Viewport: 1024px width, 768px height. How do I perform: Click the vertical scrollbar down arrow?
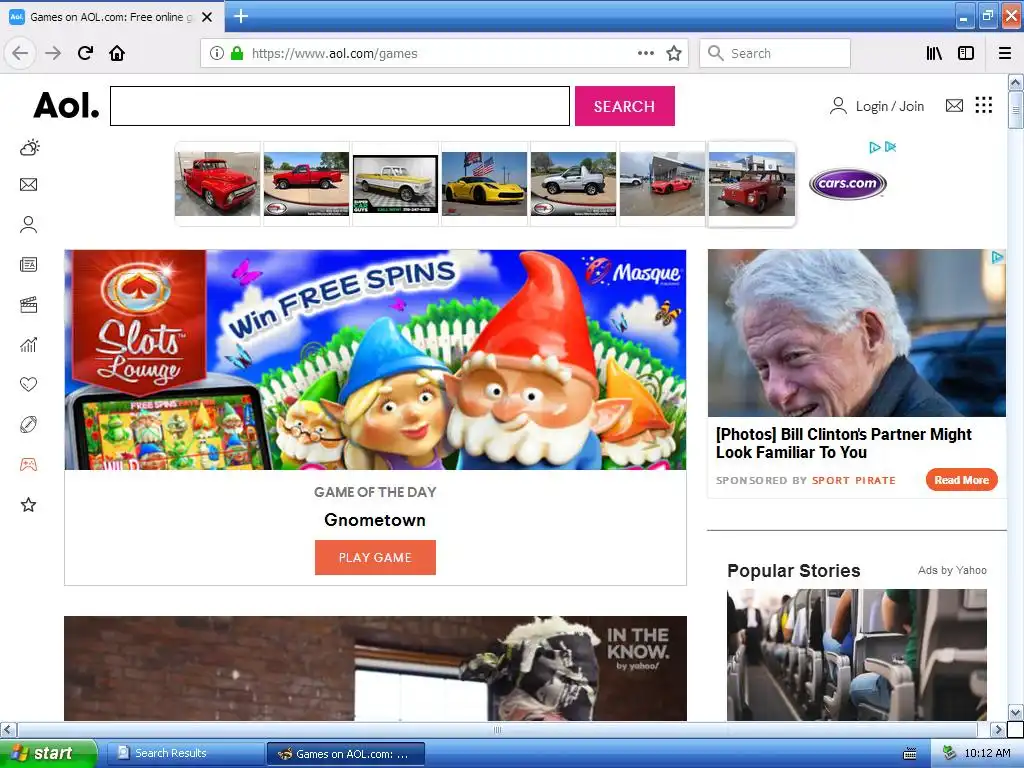pos(1015,712)
